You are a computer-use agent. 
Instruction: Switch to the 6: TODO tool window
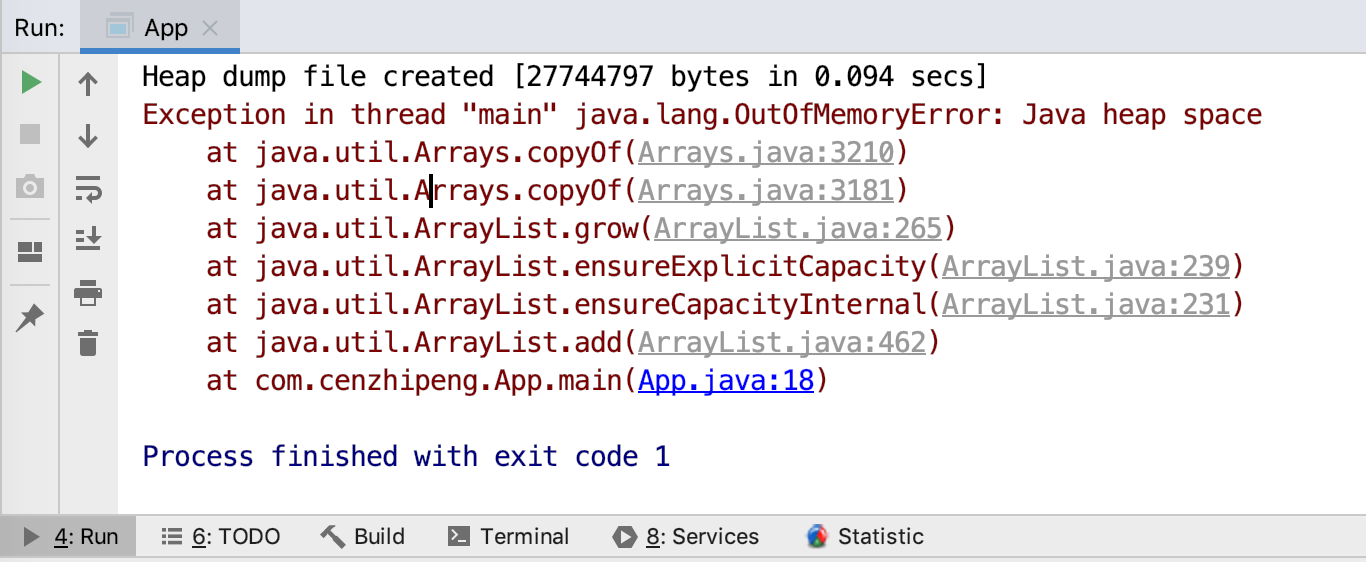pyautogui.click(x=221, y=537)
